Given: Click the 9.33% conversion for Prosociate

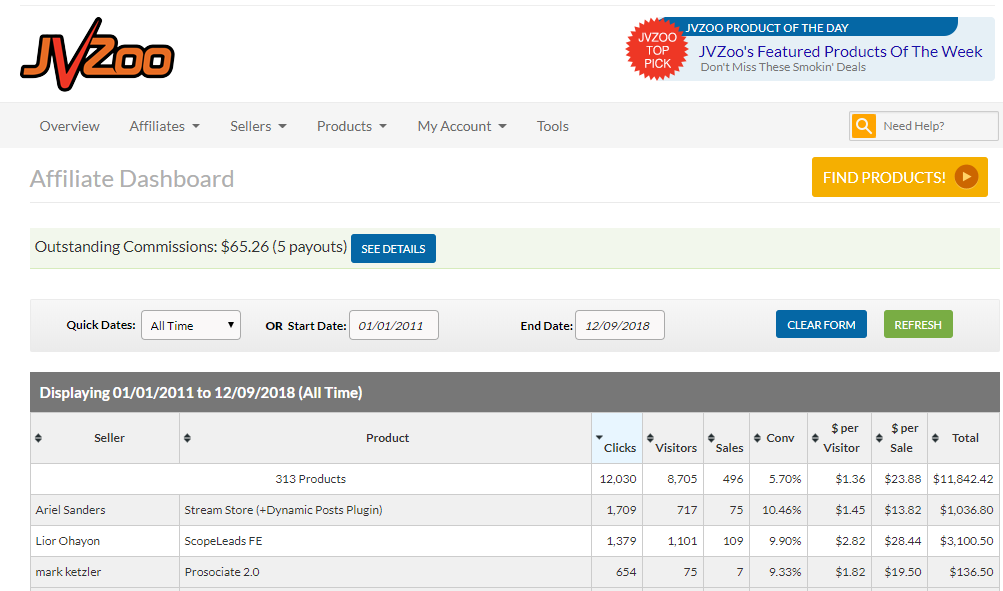Looking at the screenshot, I should click(x=785, y=572).
